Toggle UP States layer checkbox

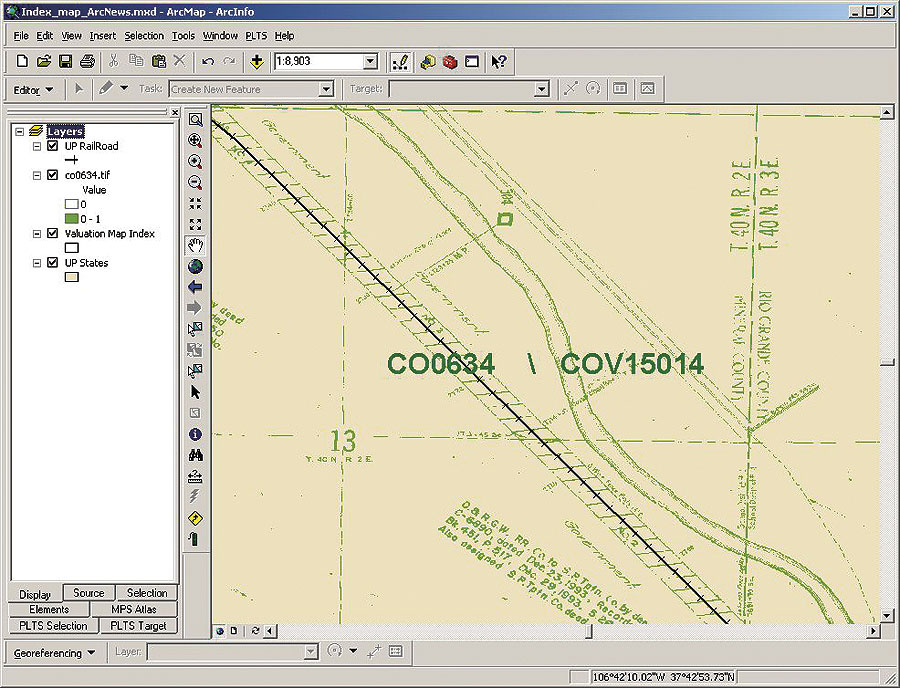(x=53, y=263)
